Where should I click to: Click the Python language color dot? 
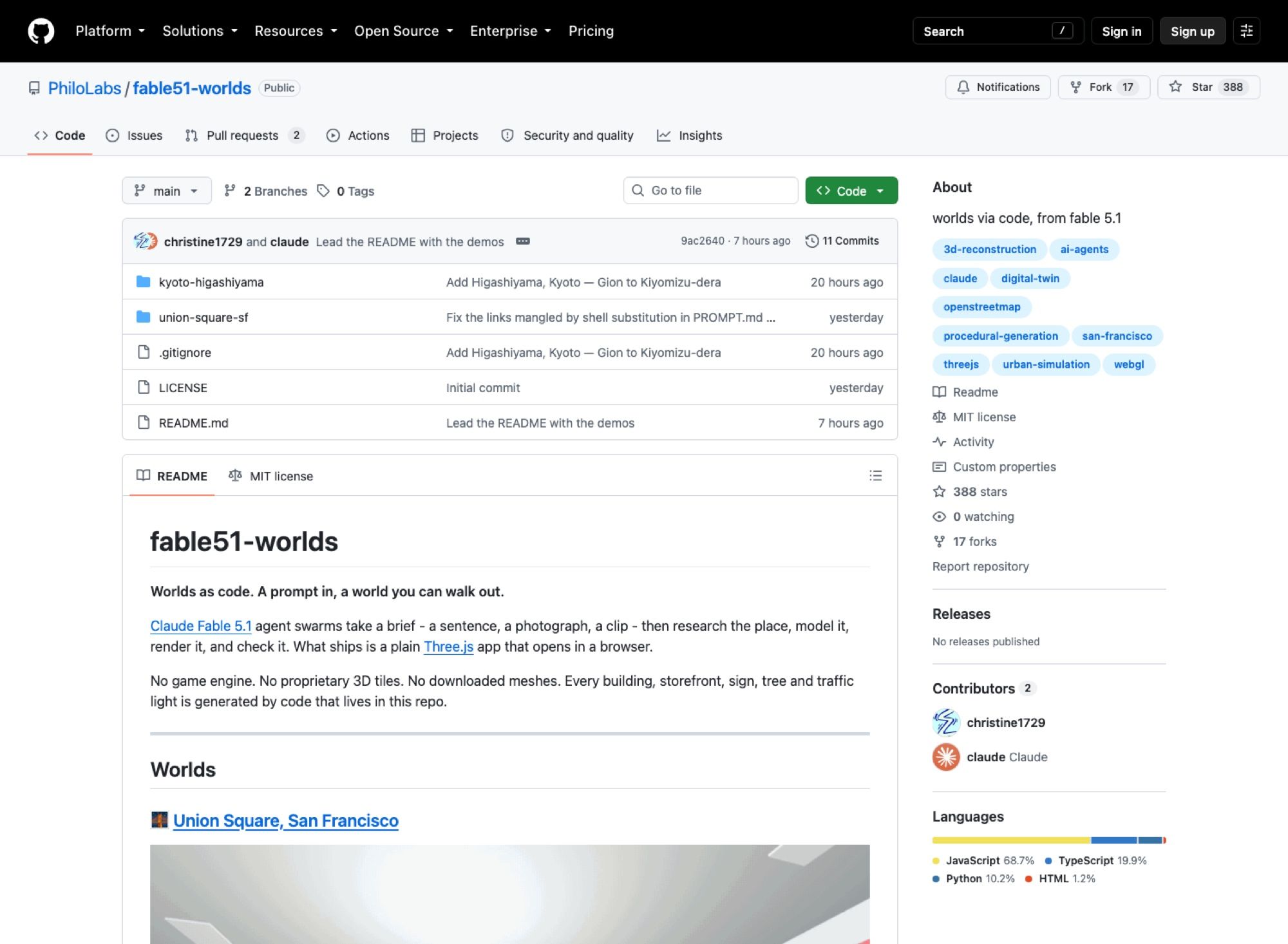936,879
